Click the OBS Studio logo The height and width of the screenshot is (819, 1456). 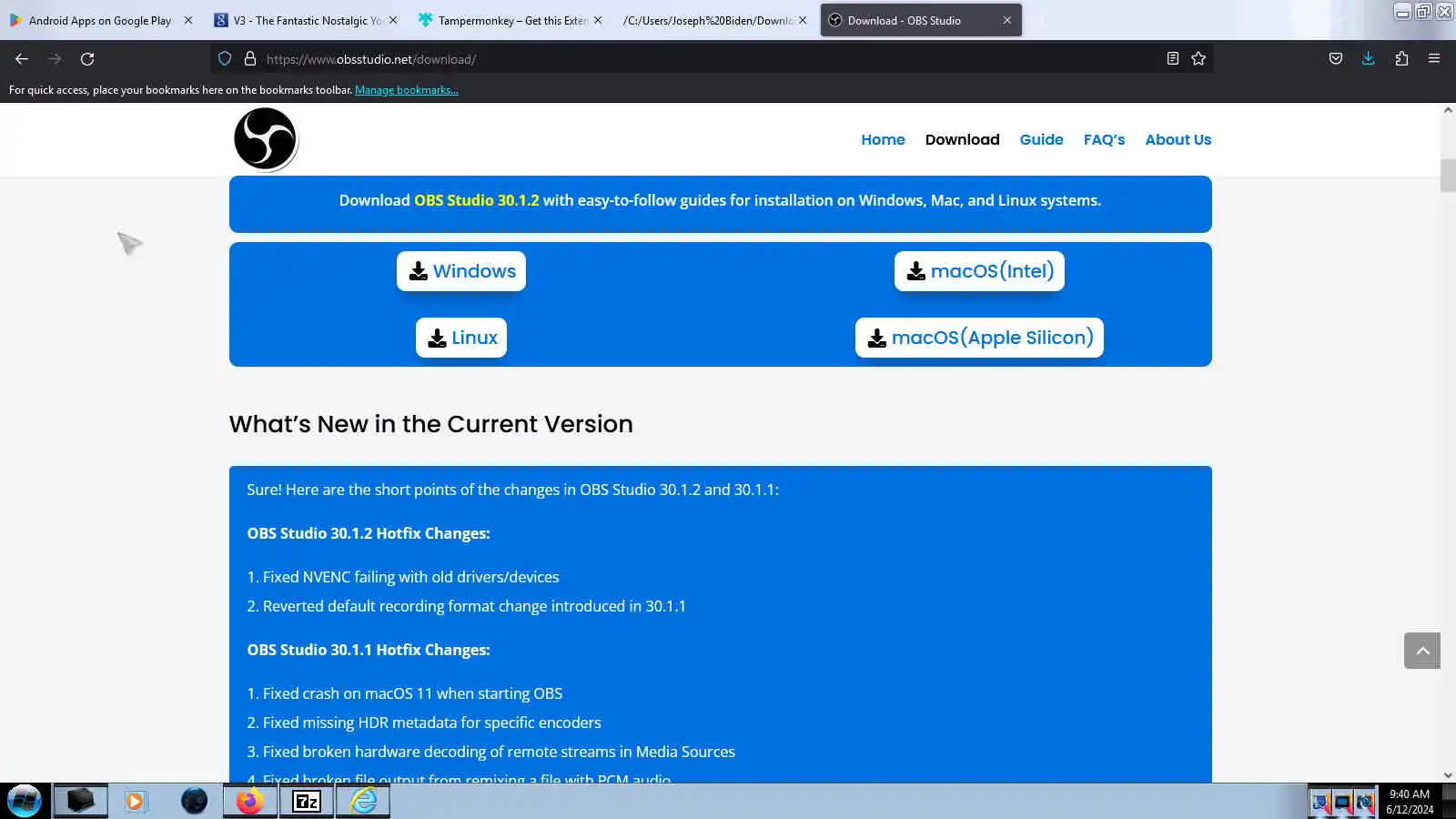265,139
